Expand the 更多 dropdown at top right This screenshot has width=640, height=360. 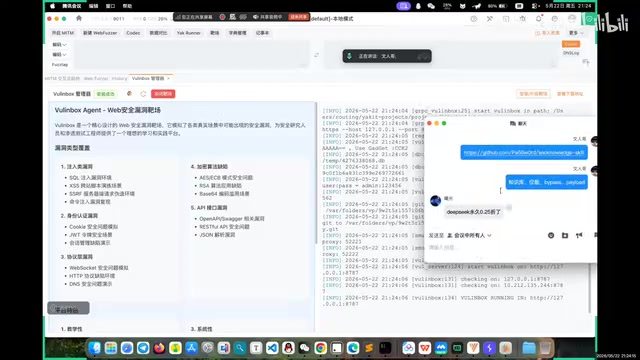point(576,33)
